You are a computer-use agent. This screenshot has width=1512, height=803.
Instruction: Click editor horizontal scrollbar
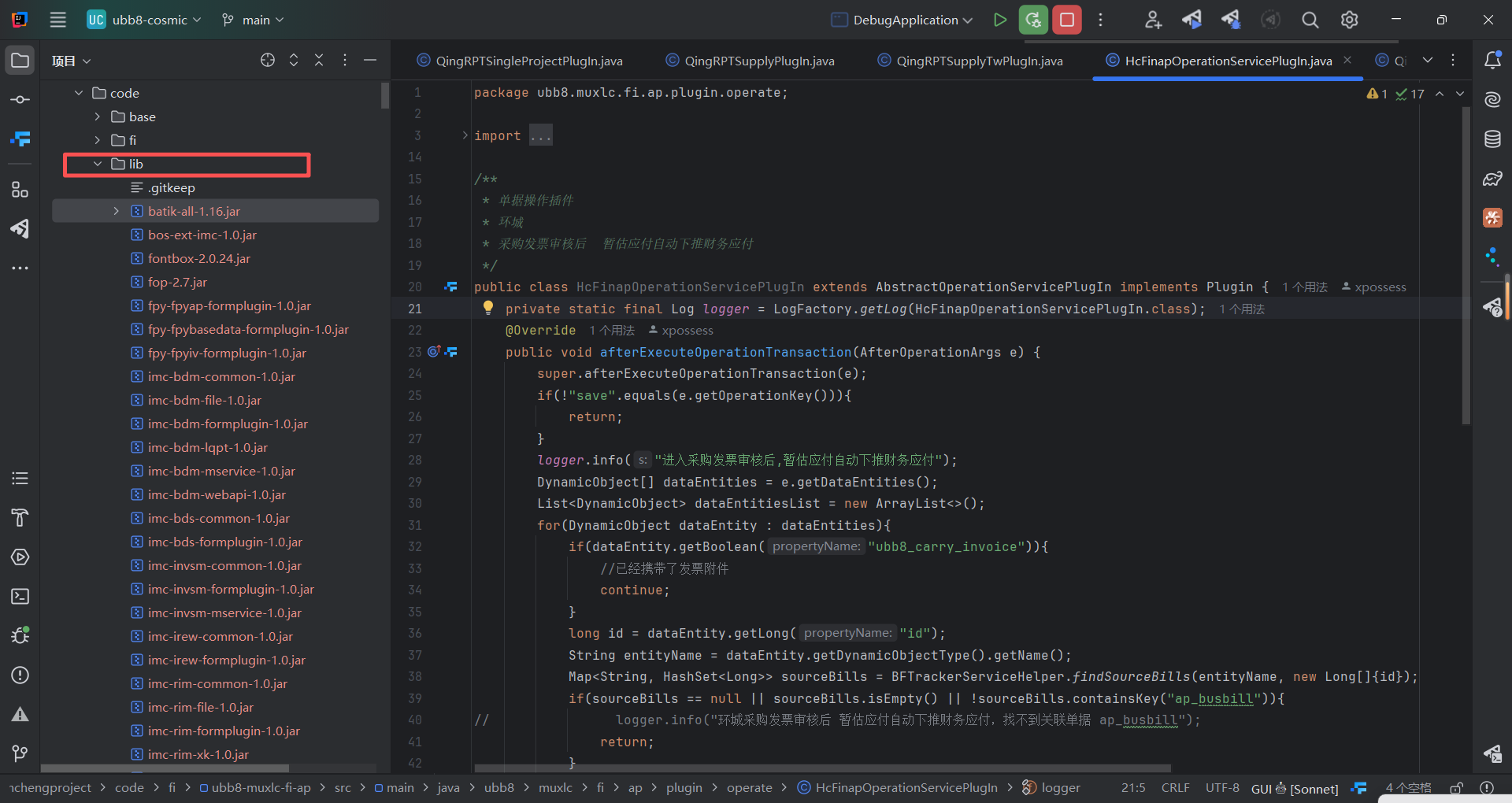pos(822,768)
